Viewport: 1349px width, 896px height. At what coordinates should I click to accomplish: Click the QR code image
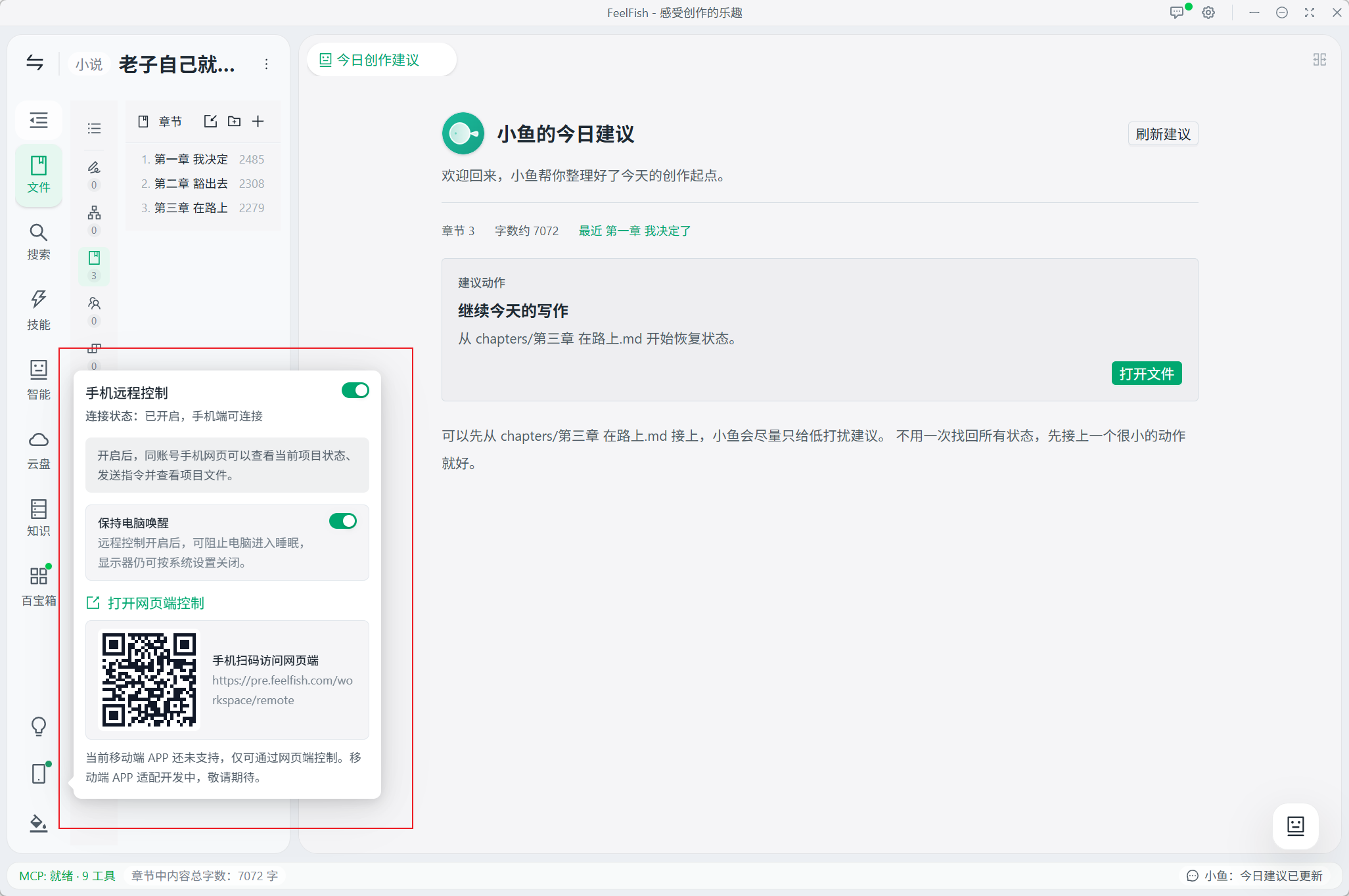pyautogui.click(x=149, y=680)
